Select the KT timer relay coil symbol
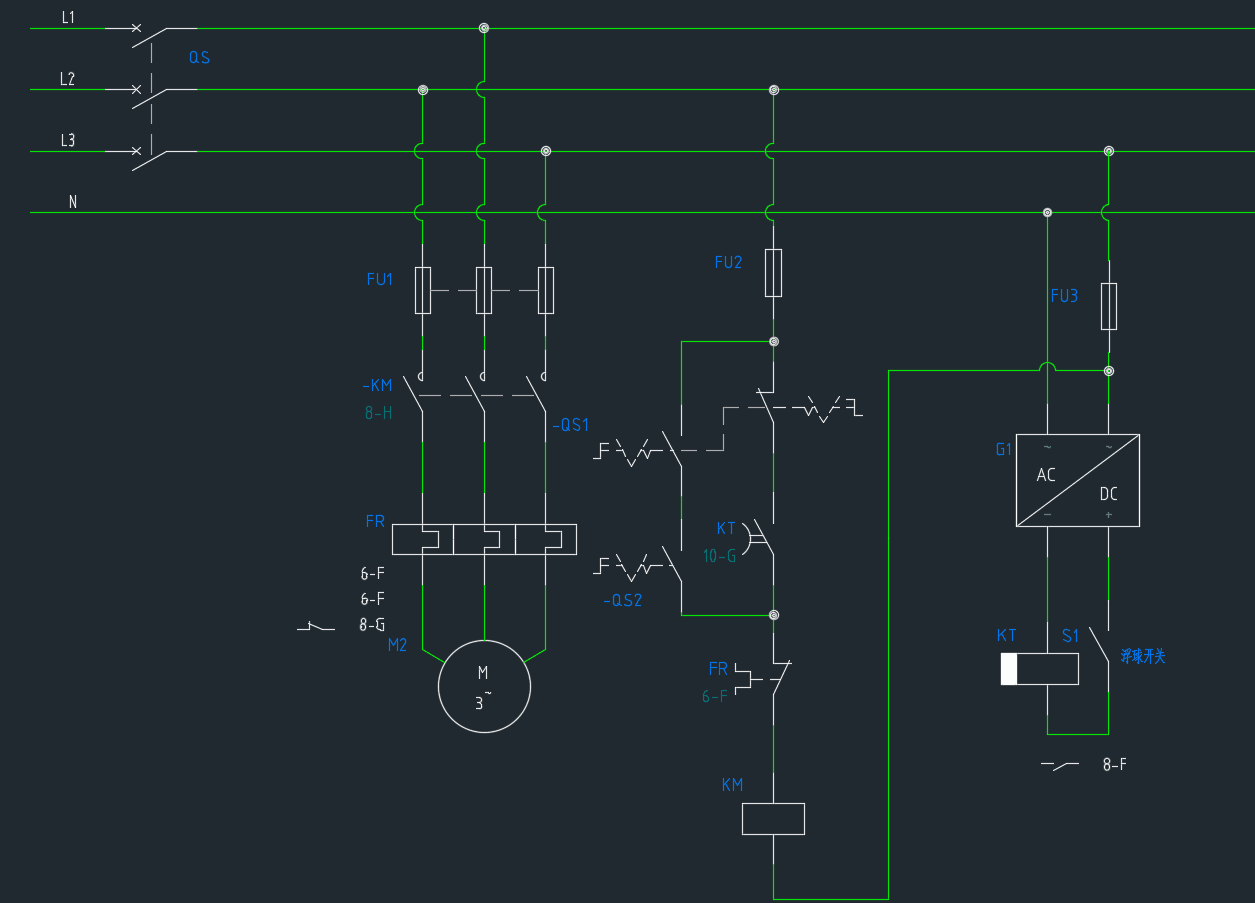Viewport: 1255px width, 903px height. (x=1040, y=669)
